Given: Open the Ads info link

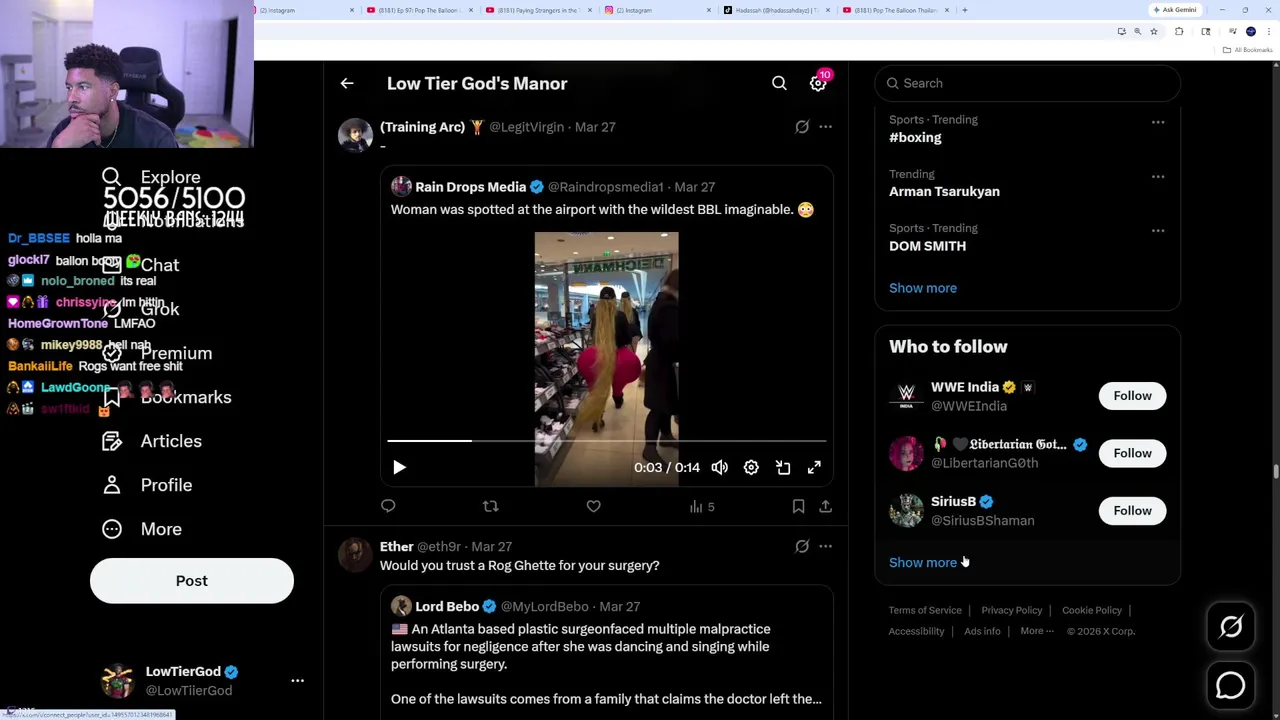Looking at the screenshot, I should click(982, 632).
